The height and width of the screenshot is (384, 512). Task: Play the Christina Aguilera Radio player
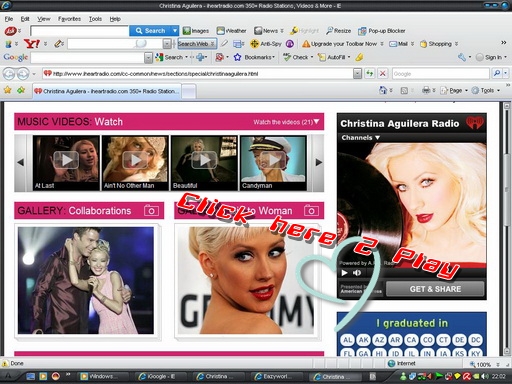(344, 273)
